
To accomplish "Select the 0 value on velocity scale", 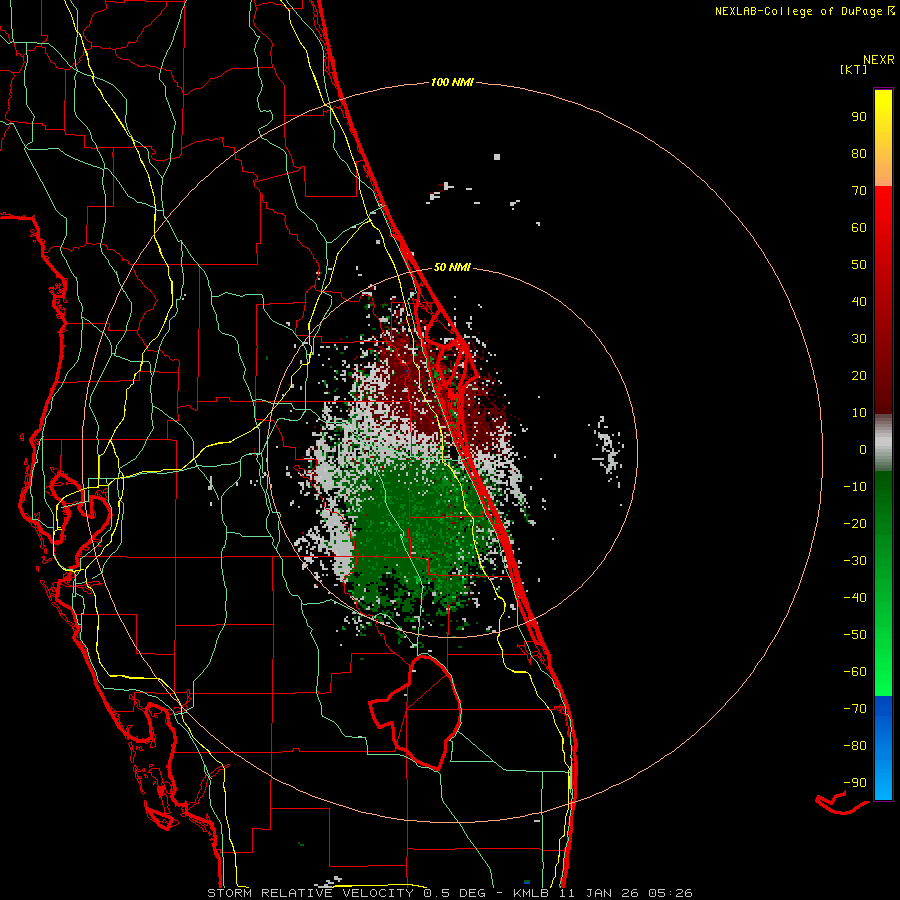I will [x=863, y=449].
